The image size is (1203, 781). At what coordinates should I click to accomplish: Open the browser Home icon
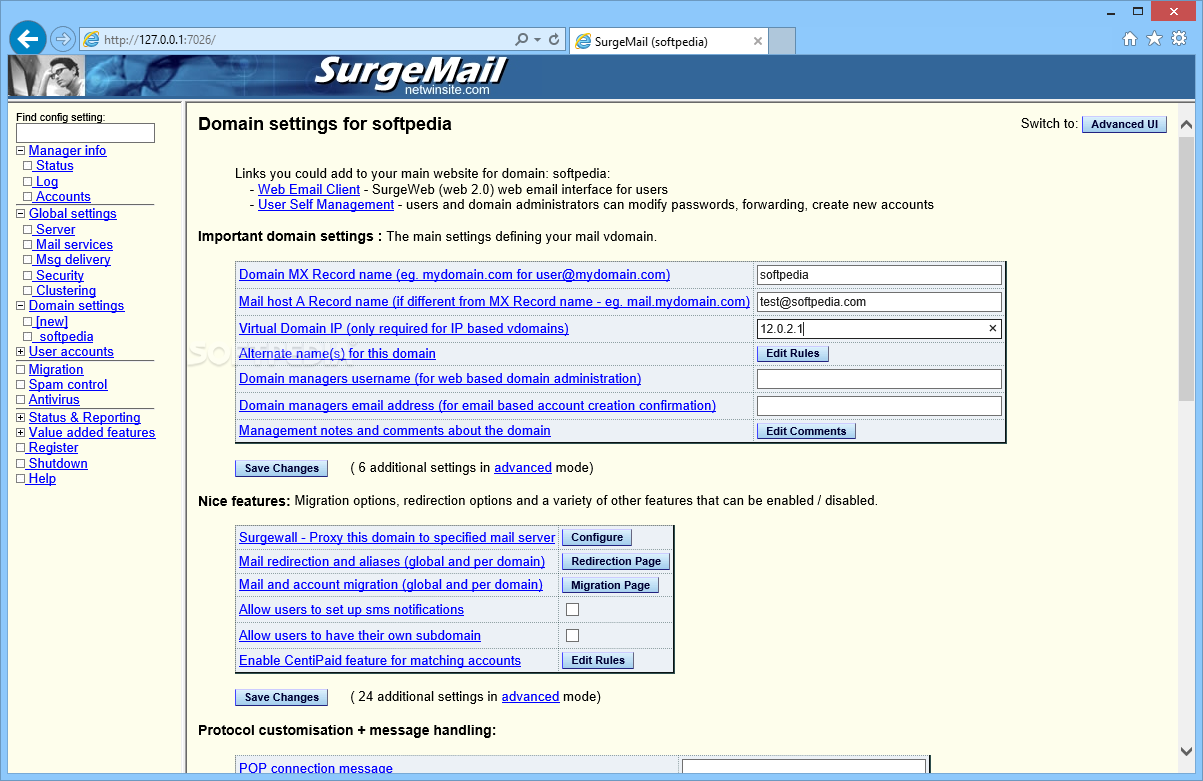[x=1130, y=39]
